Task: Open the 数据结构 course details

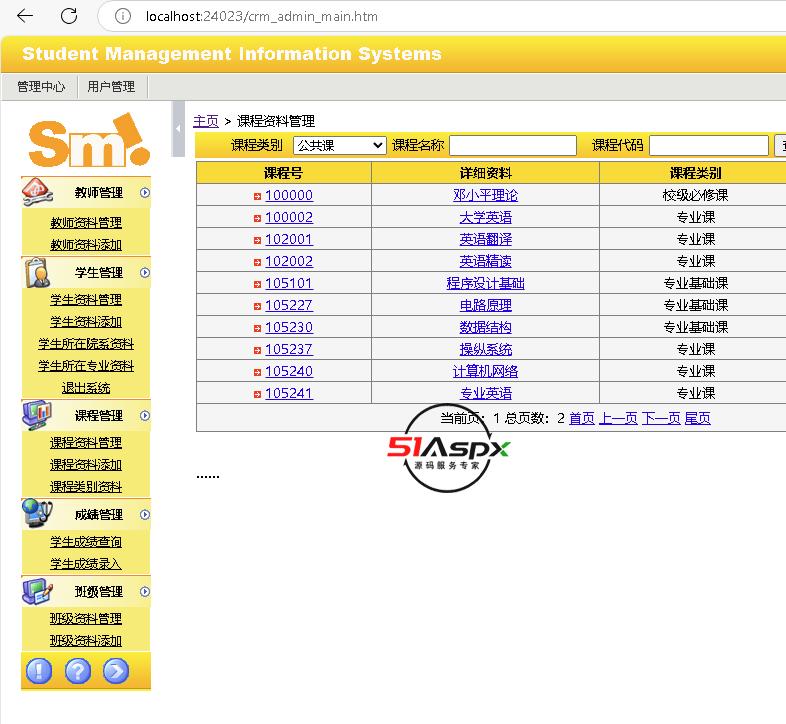Action: [x=485, y=327]
